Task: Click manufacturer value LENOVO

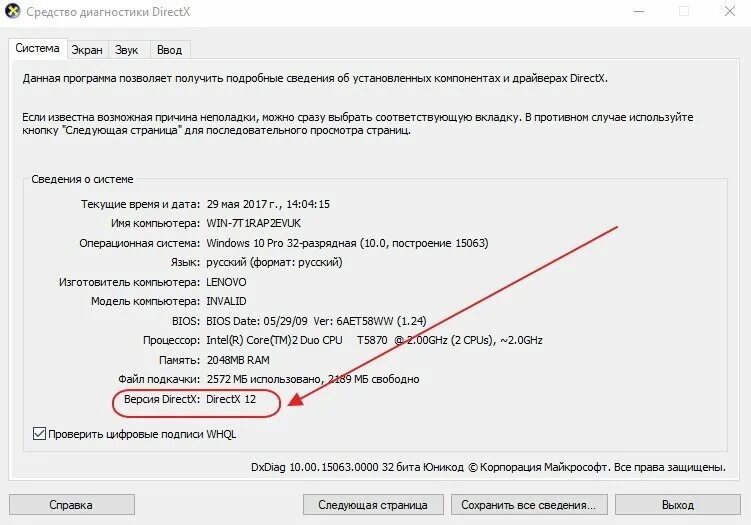Action: pyautogui.click(x=226, y=282)
